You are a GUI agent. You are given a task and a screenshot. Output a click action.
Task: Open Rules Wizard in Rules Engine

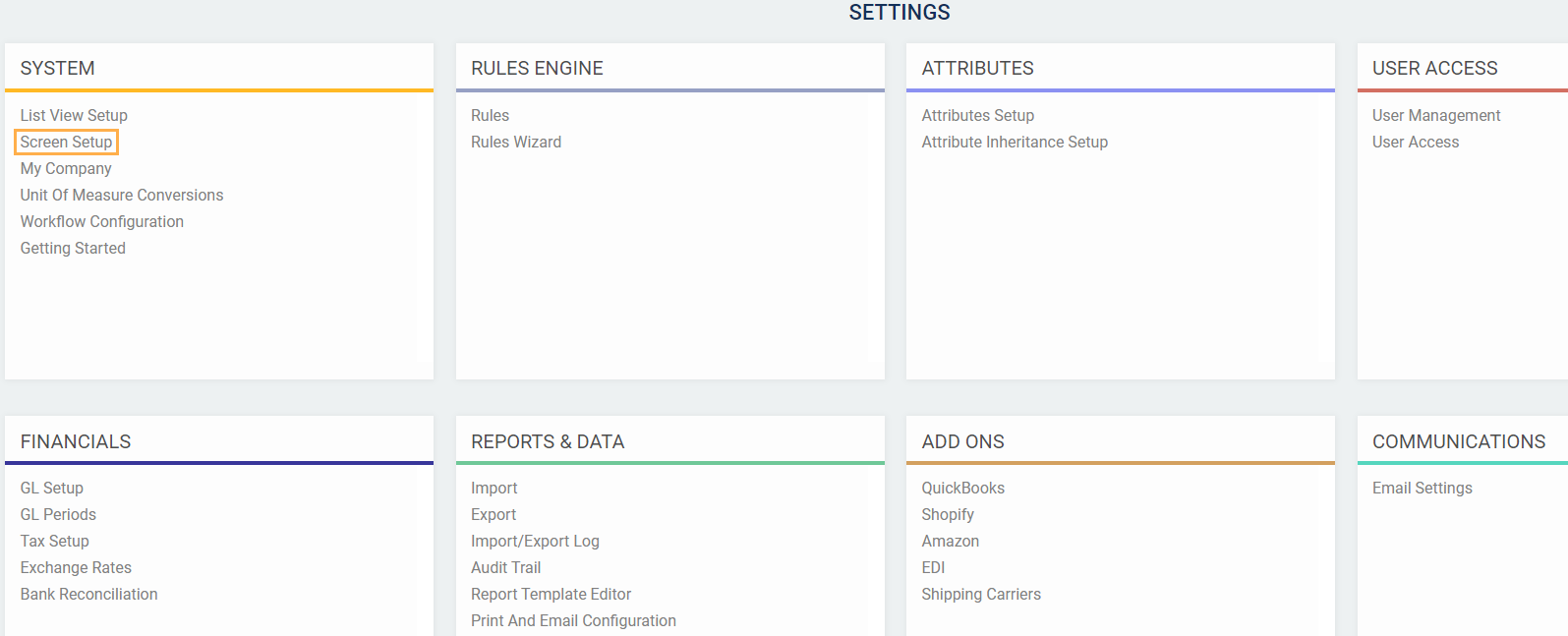[x=516, y=142]
